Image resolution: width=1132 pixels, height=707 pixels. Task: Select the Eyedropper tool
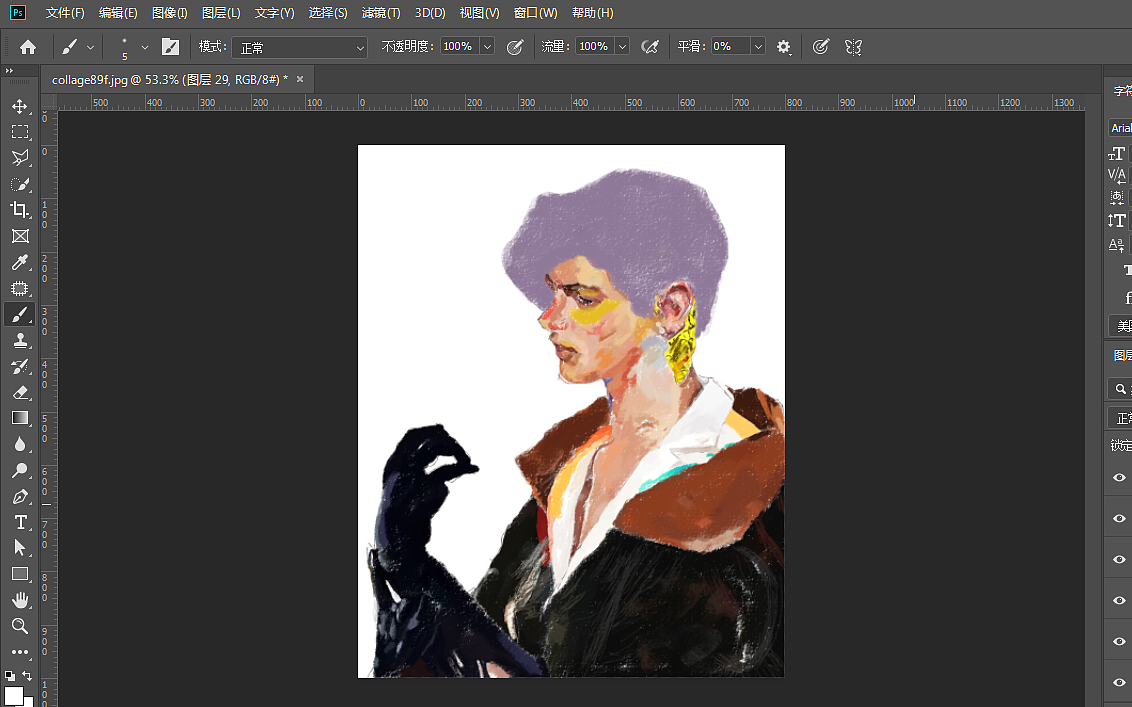click(x=19, y=262)
